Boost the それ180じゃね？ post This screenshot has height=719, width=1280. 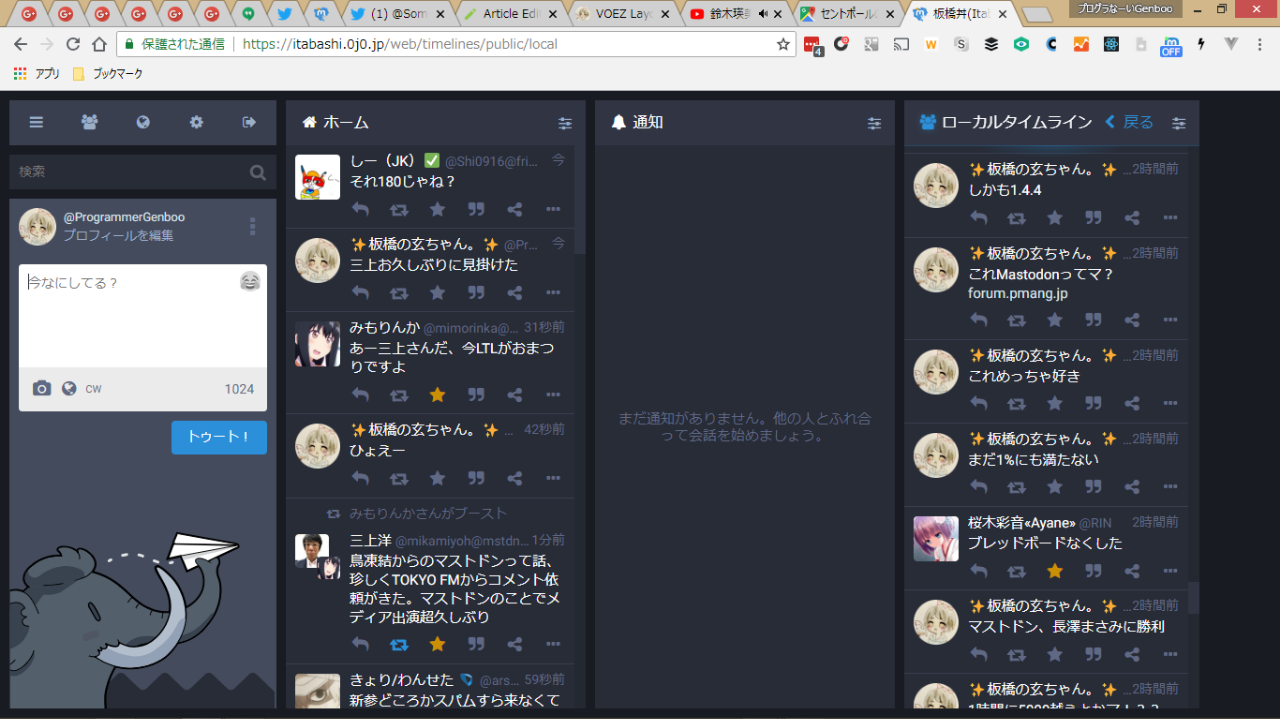[x=399, y=209]
